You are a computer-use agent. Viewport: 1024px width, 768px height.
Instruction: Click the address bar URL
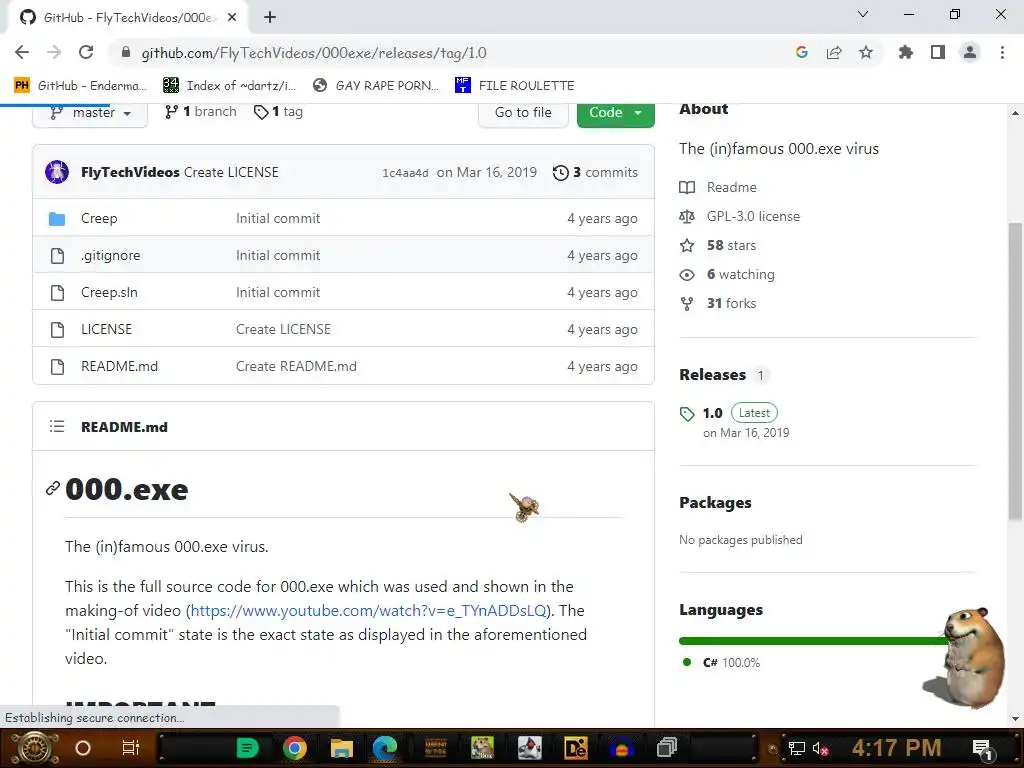coord(313,53)
